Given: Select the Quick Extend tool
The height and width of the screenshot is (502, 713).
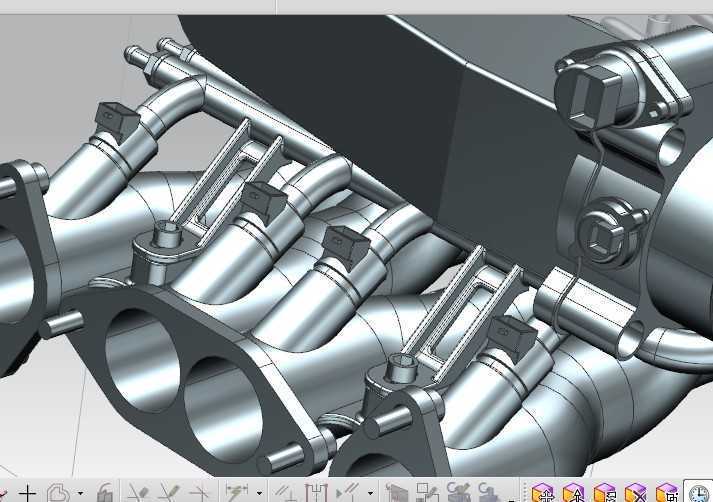Looking at the screenshot, I should 168,493.
